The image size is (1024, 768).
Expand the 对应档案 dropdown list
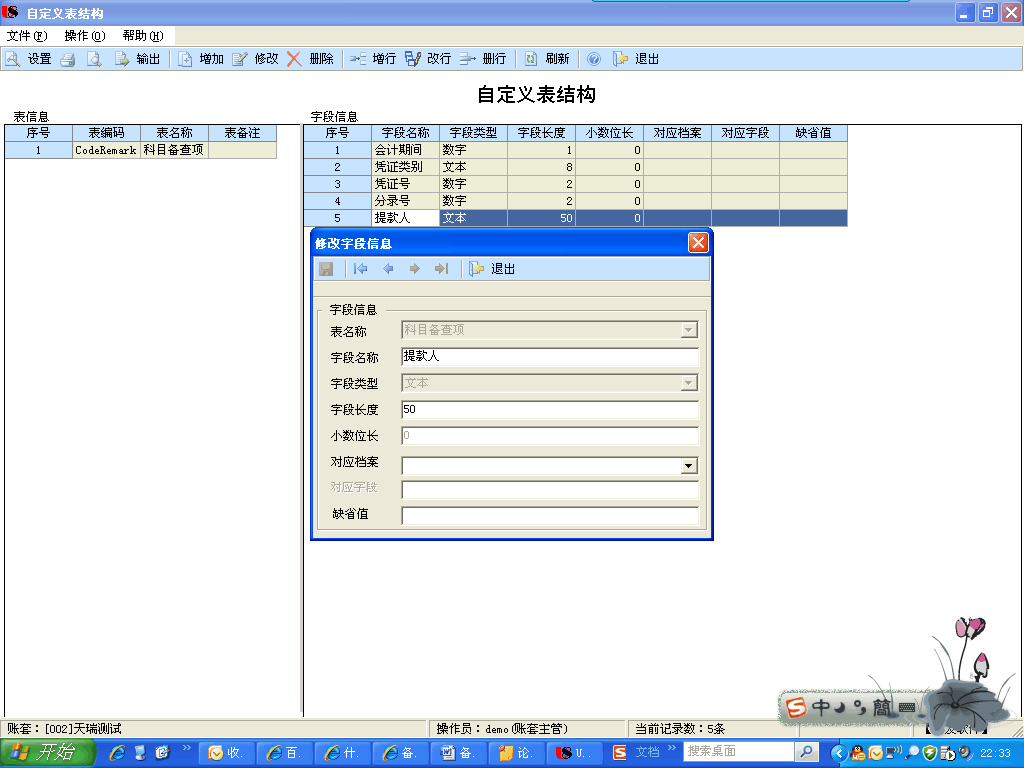click(x=688, y=466)
